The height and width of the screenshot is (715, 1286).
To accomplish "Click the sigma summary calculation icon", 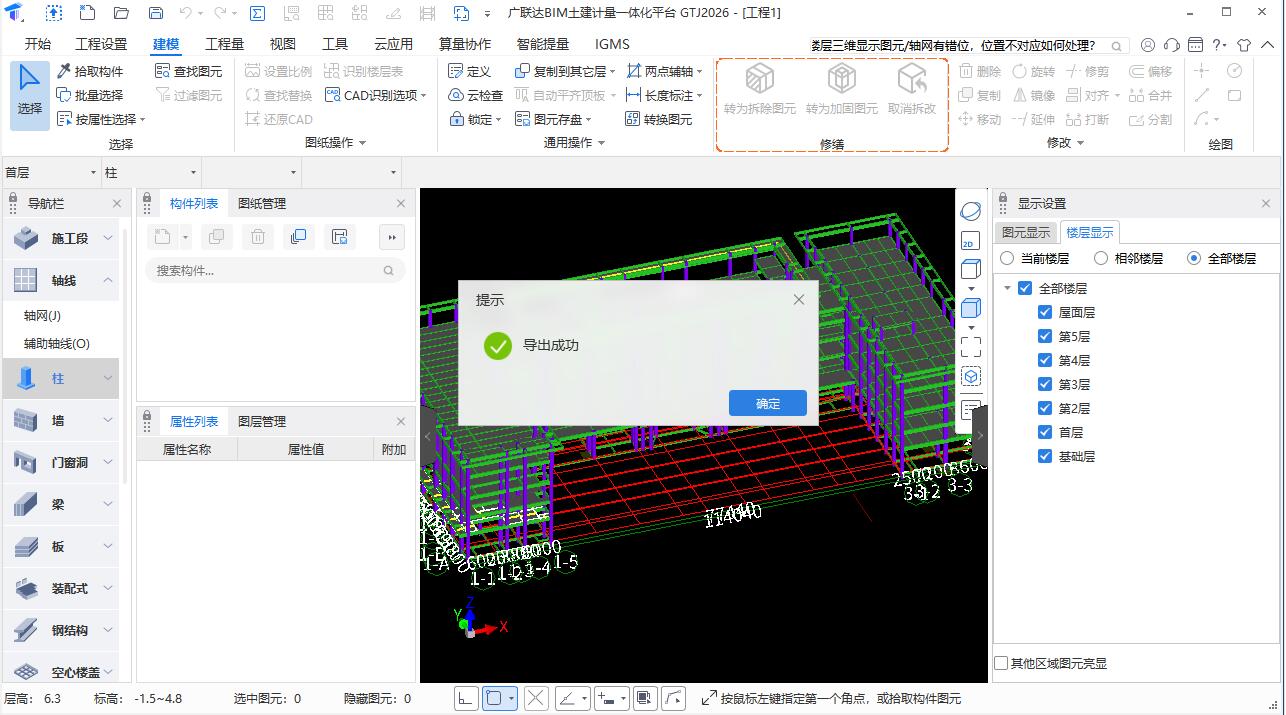I will pos(257,13).
